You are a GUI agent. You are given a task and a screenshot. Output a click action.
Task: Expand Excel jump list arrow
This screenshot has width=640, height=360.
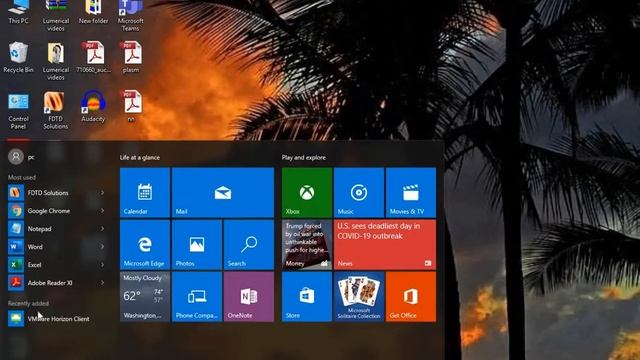click(102, 264)
